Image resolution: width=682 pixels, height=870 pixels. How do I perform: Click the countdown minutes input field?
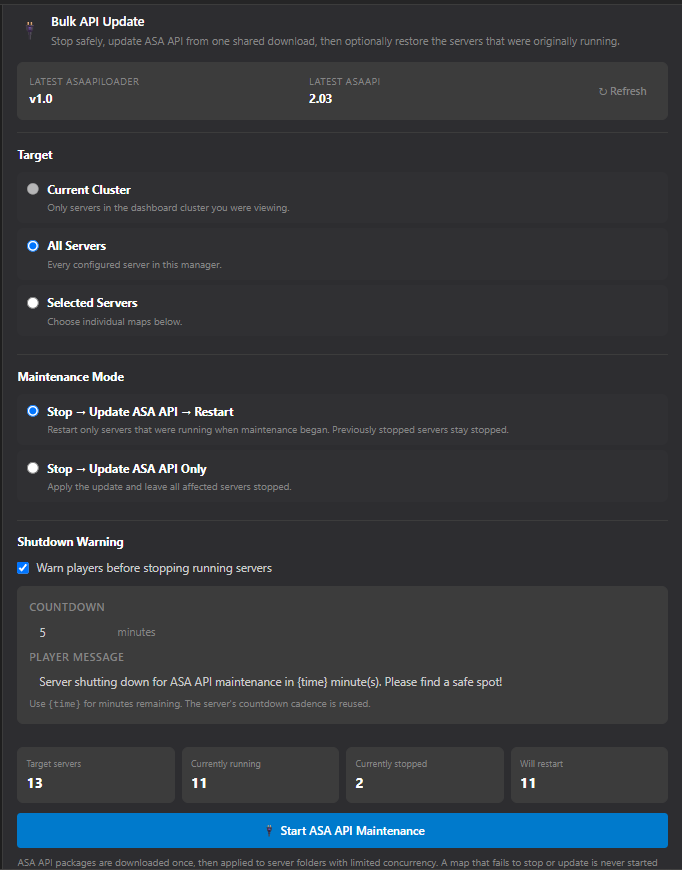click(x=70, y=632)
